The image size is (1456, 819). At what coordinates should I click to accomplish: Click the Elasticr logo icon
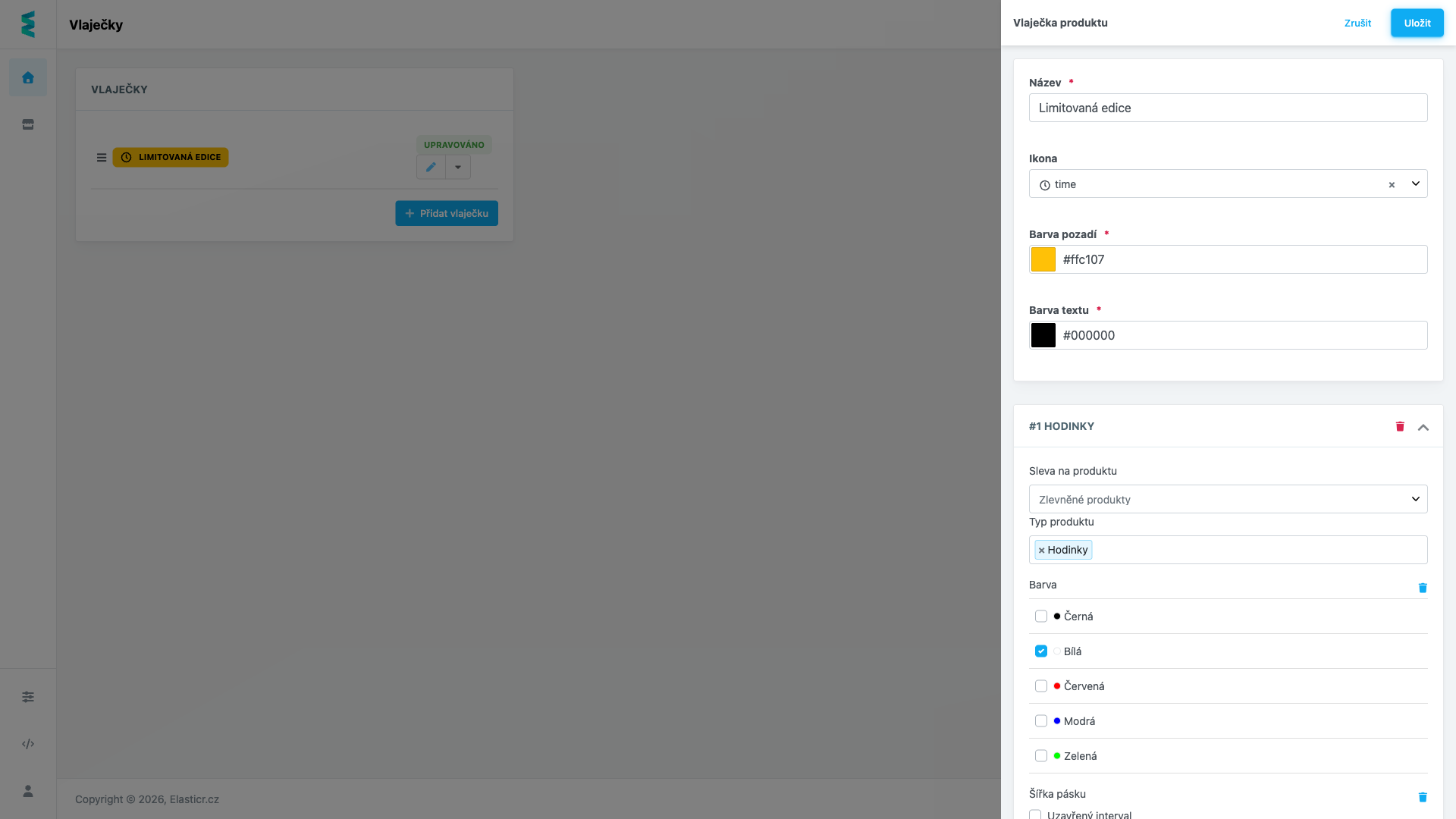(28, 24)
